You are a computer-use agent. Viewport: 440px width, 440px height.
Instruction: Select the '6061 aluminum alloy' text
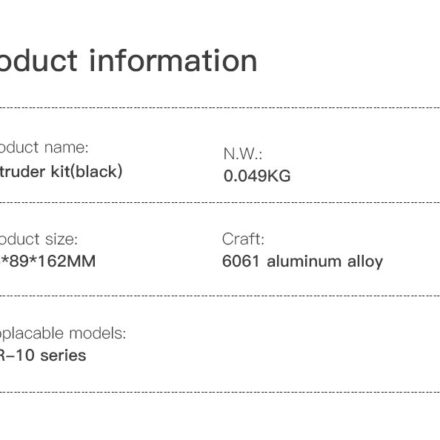click(302, 261)
